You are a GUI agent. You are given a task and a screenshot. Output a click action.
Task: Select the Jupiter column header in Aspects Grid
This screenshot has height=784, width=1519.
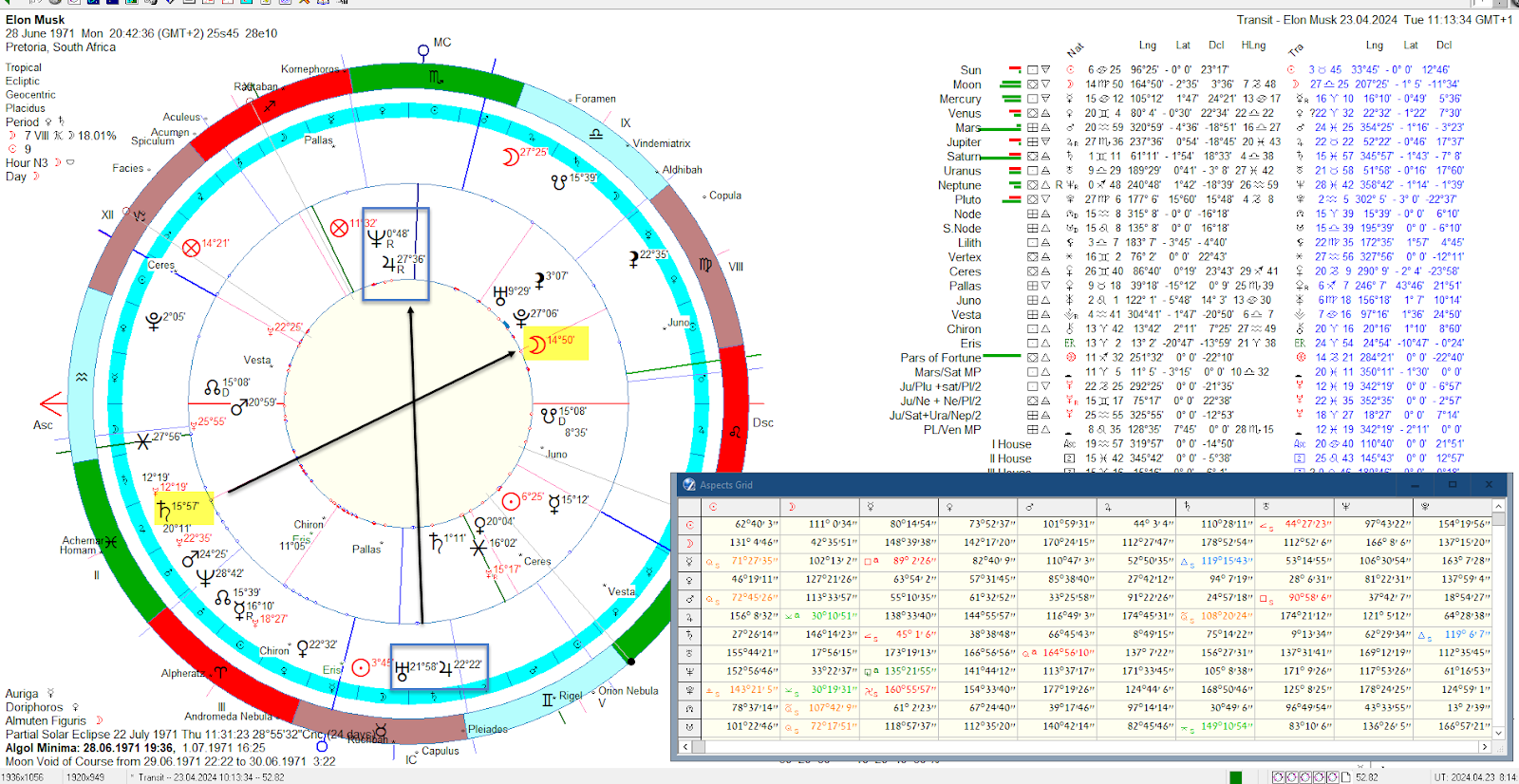(x=1135, y=507)
